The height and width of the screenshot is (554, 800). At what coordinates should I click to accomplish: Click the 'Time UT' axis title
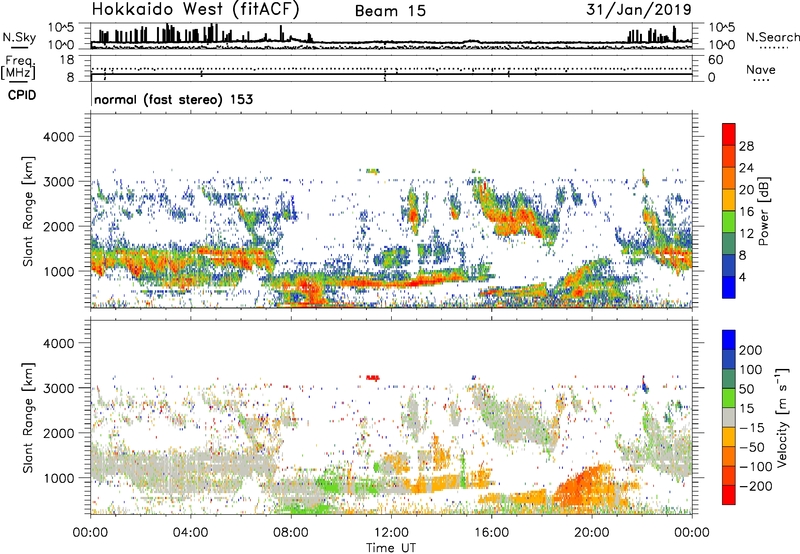[x=391, y=547]
